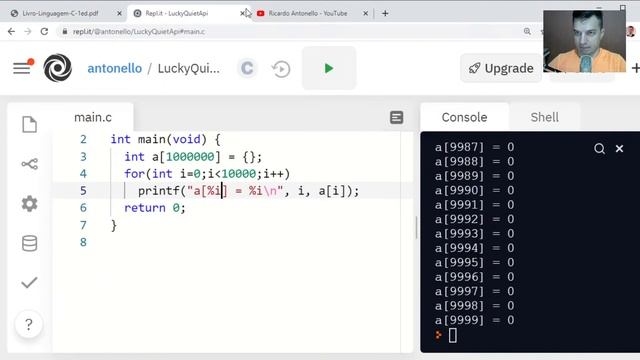
Task: Click console output "a[9993] = 0"
Action: point(474,233)
